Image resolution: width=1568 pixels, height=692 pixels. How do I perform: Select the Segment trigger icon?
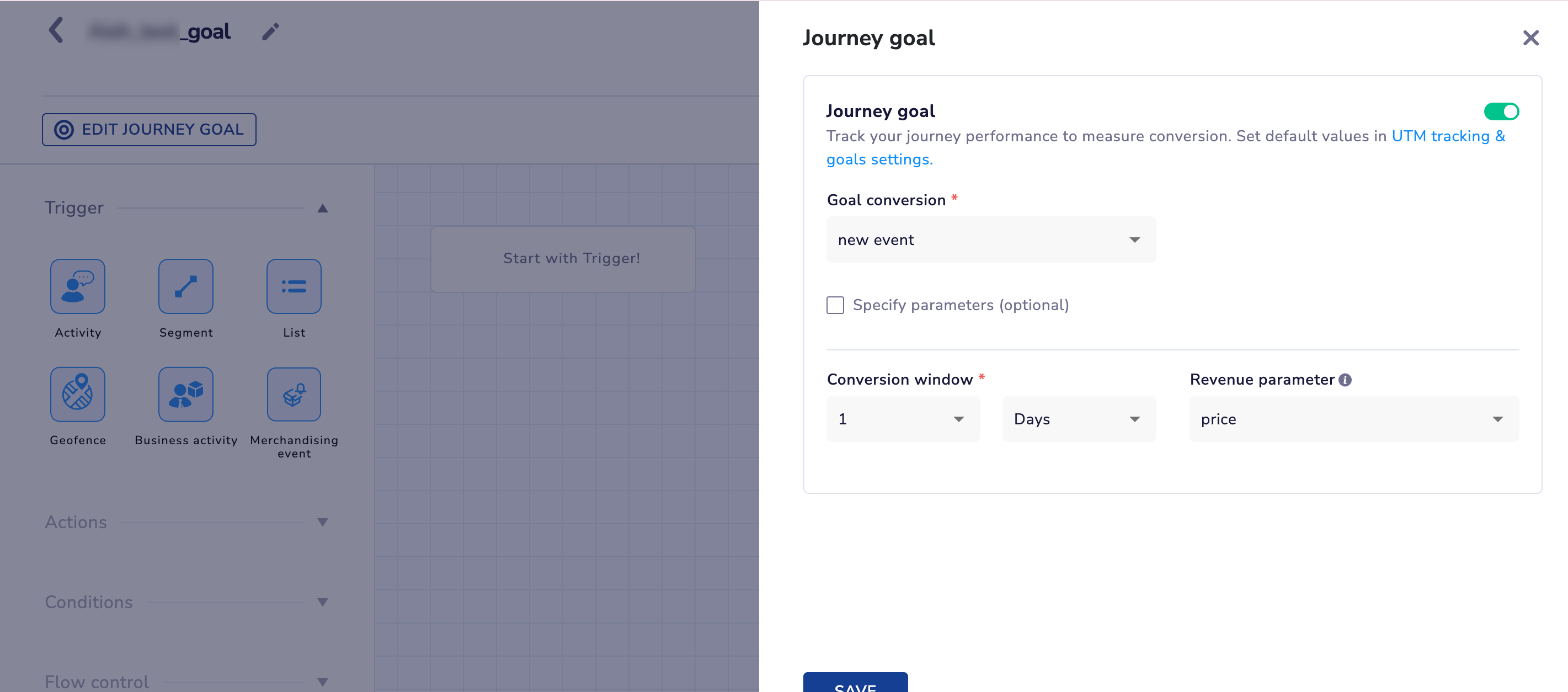click(185, 286)
